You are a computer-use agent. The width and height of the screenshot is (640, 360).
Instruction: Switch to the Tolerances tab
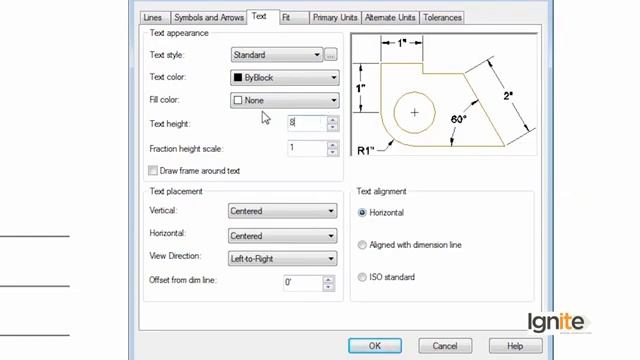pyautogui.click(x=442, y=18)
